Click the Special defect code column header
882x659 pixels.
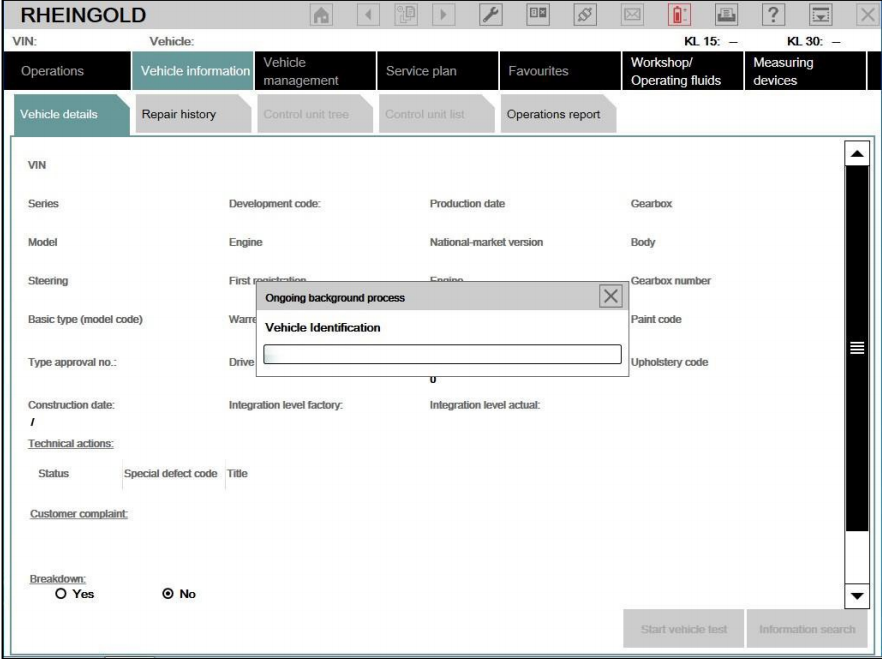click(170, 473)
